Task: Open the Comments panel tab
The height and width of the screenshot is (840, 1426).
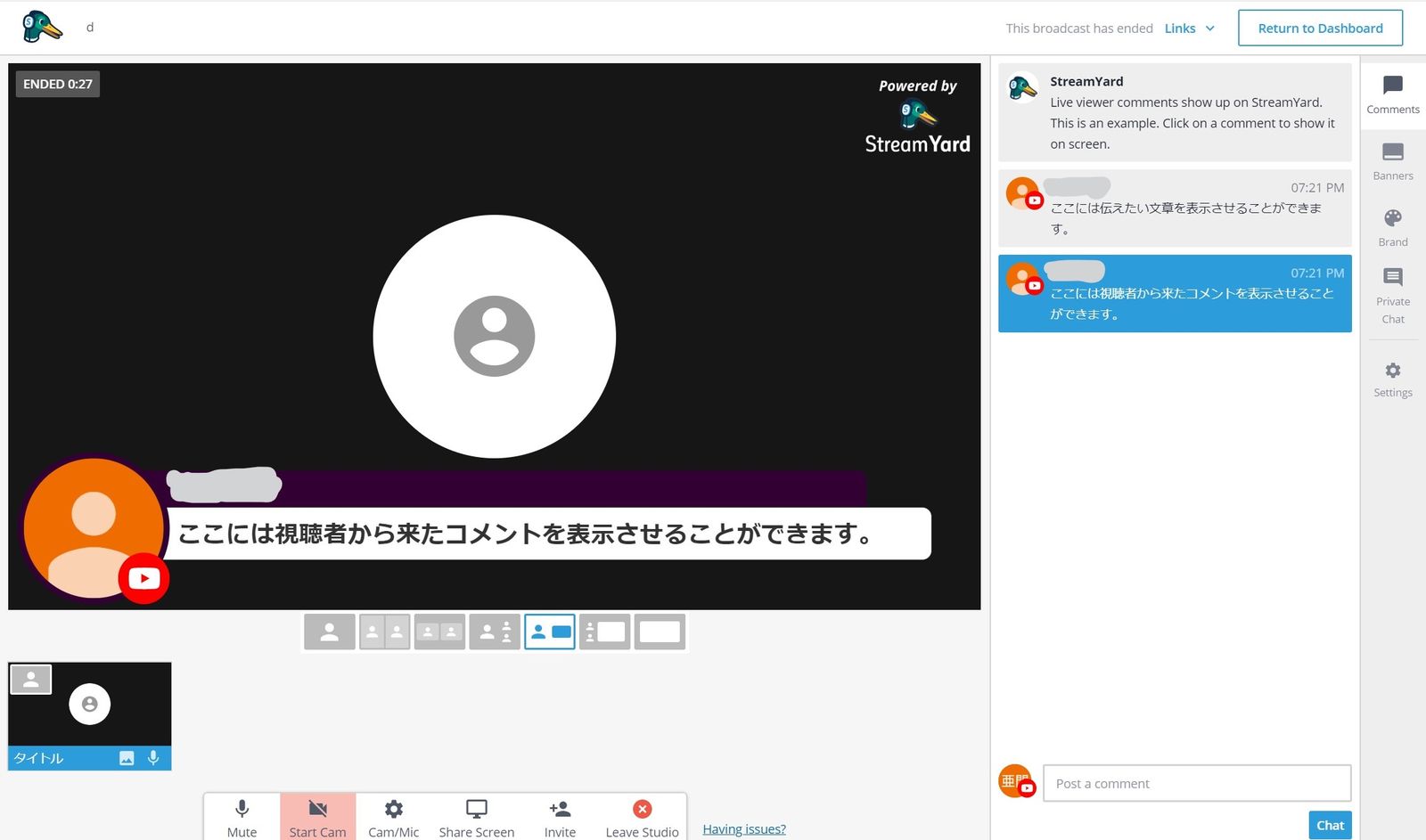Action: (x=1392, y=95)
